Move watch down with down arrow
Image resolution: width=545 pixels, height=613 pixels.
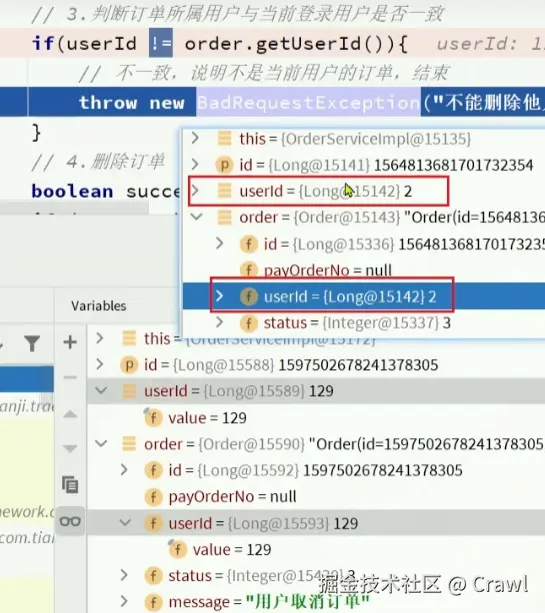pos(70,448)
